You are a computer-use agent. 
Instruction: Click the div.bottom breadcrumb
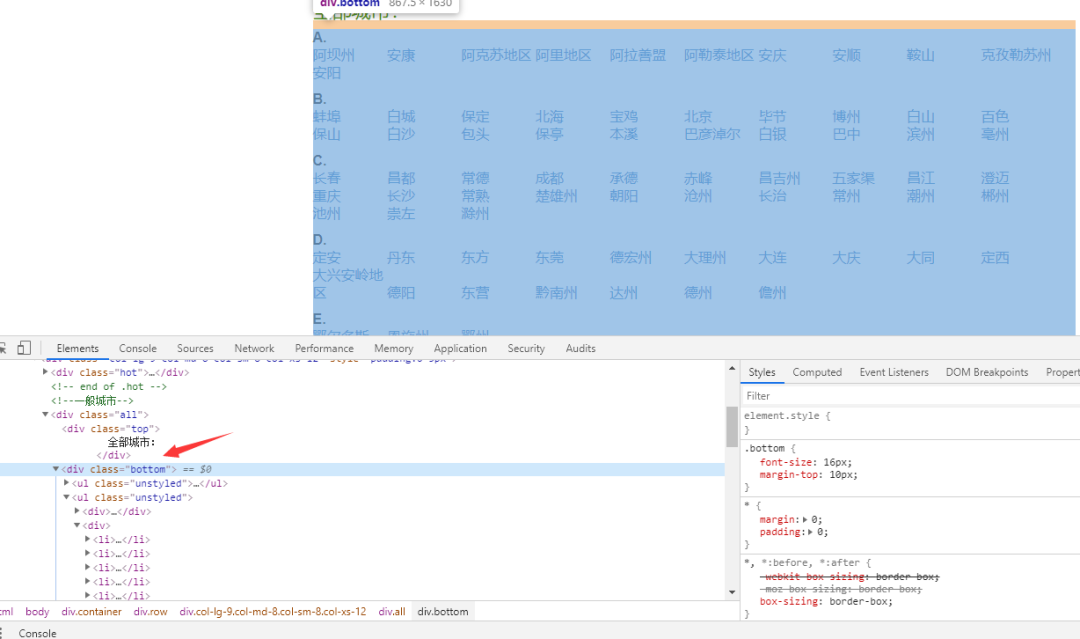(x=443, y=611)
